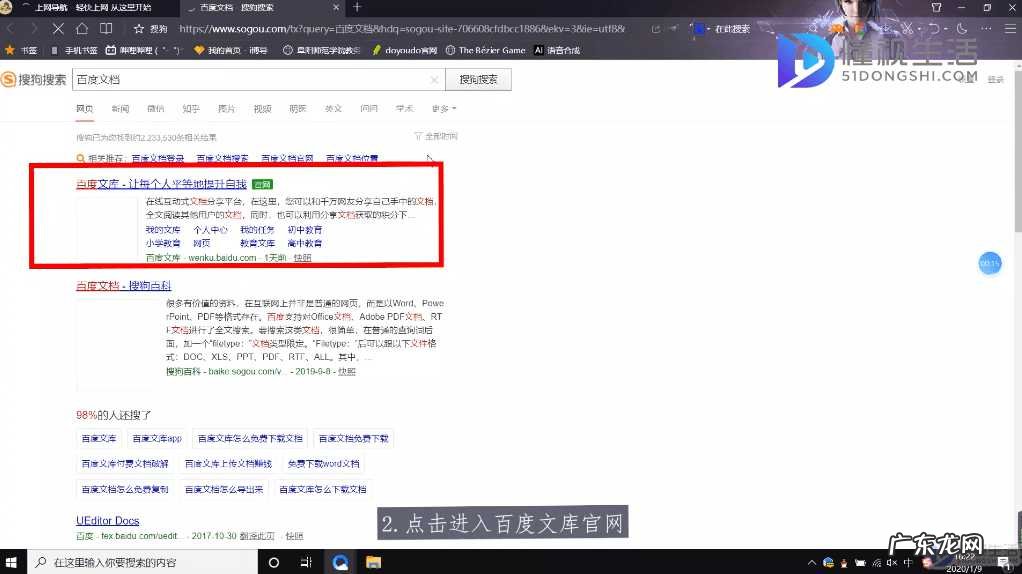Open the doyoudo官网 bookmark

point(404,50)
